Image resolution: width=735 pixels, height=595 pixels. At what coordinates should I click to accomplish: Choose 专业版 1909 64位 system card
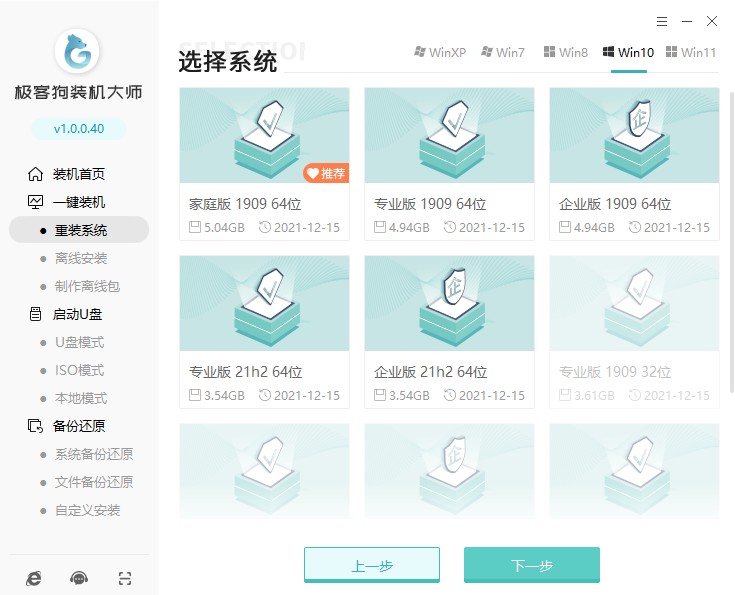click(449, 164)
